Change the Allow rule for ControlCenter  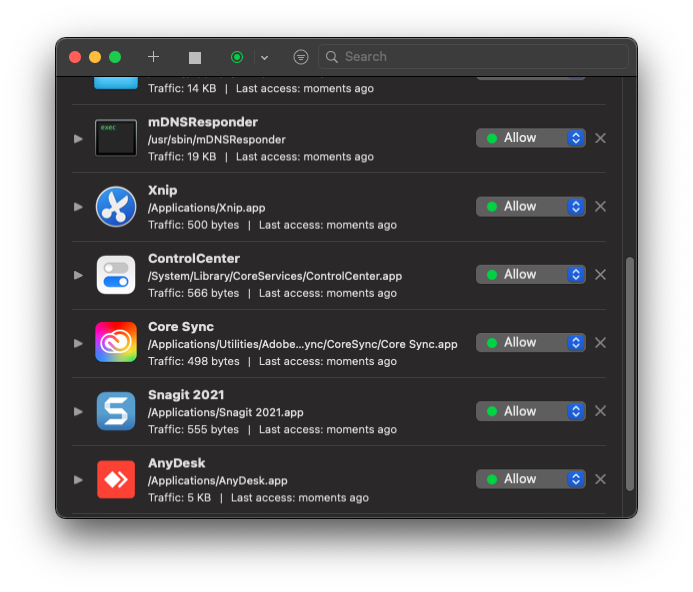pos(530,274)
